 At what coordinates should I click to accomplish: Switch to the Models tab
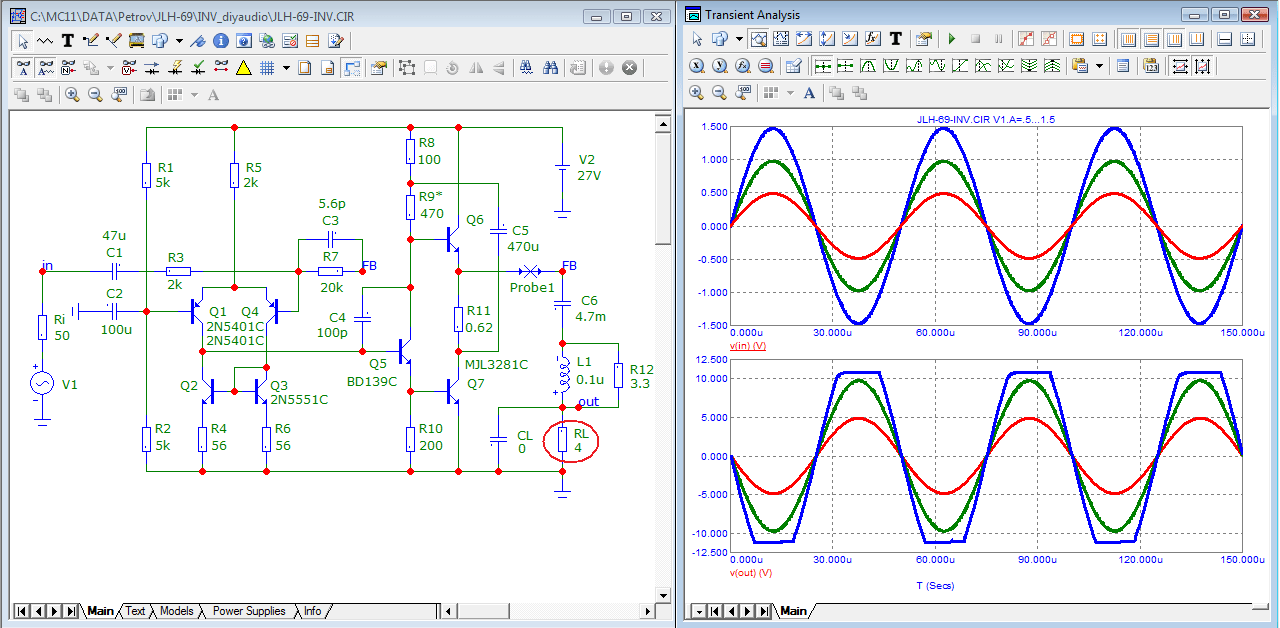[x=177, y=611]
